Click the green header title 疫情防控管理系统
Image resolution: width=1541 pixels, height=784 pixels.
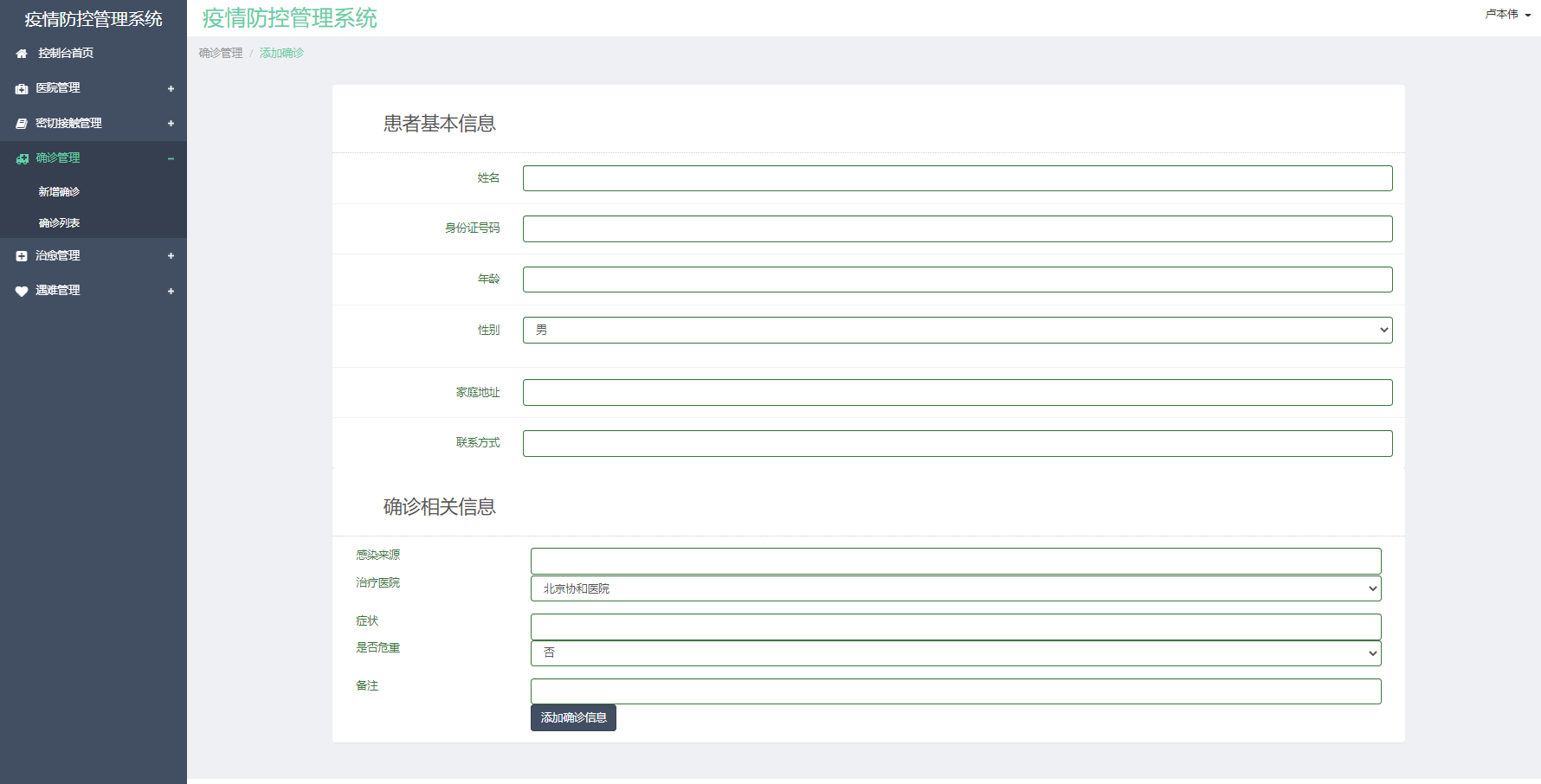(x=290, y=18)
